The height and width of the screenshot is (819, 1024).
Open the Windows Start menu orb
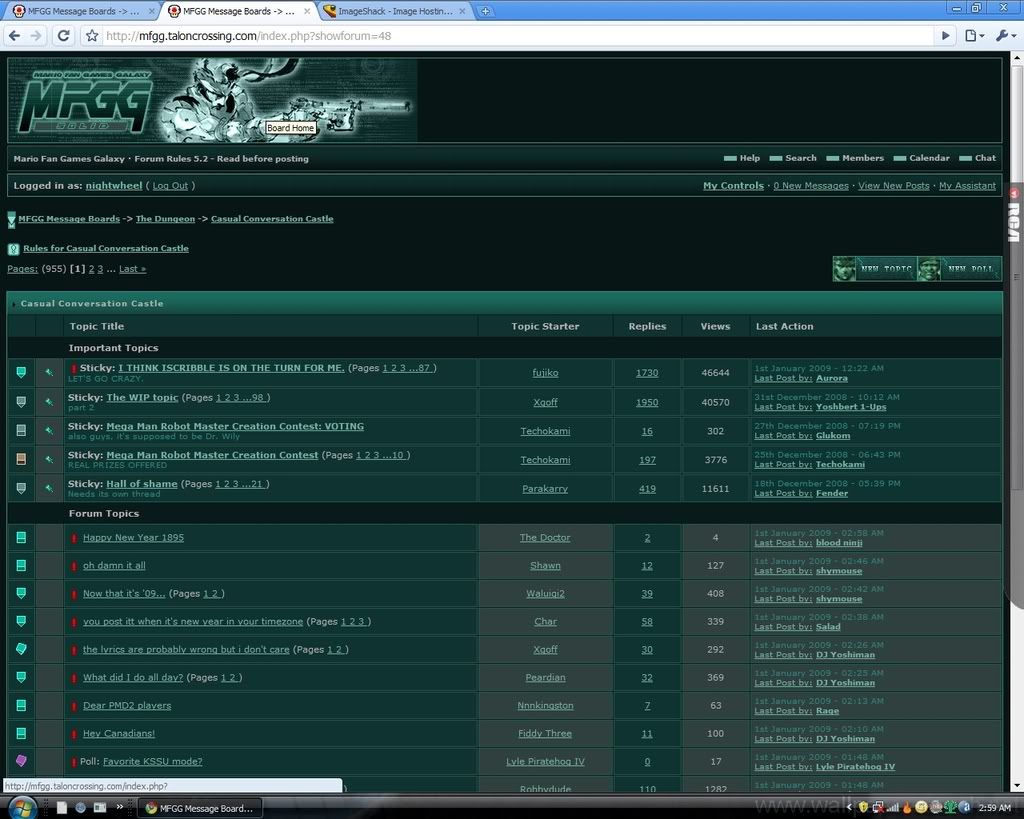(22, 806)
